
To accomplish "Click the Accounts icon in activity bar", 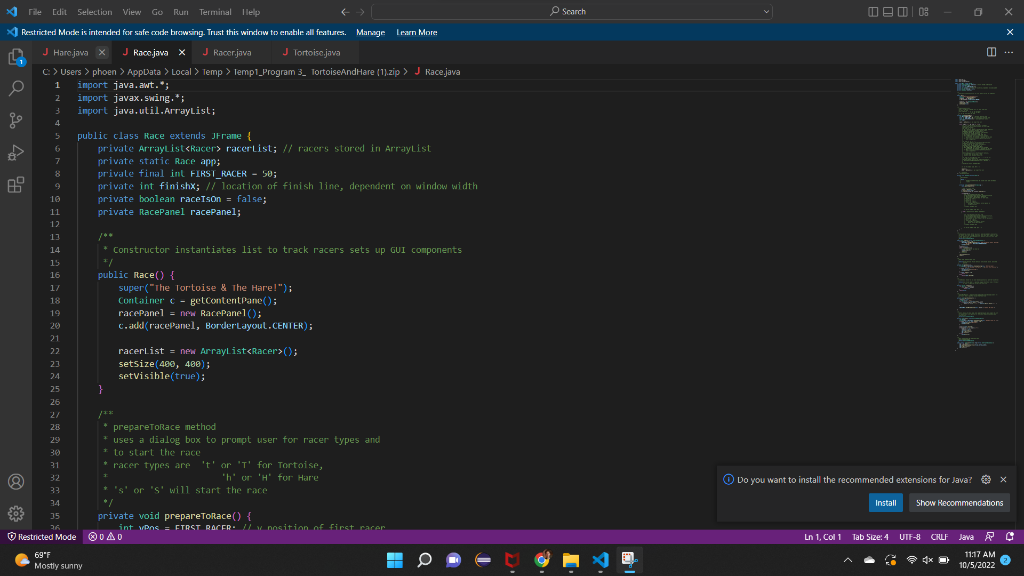I will [x=16, y=482].
